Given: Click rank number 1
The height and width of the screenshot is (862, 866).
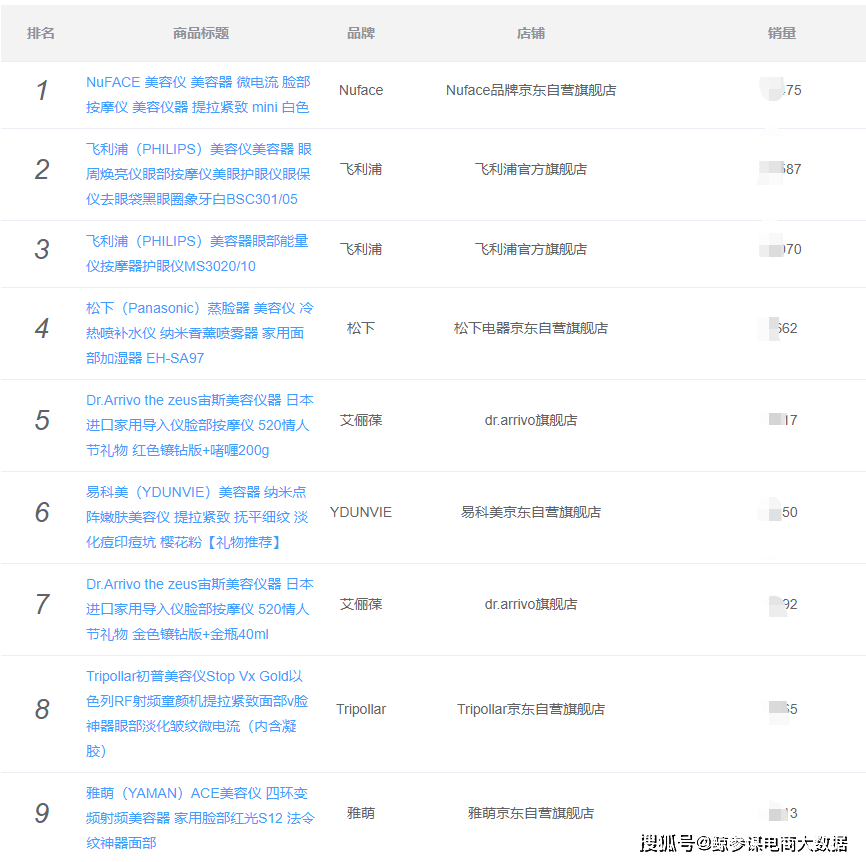Looking at the screenshot, I should 42,90.
